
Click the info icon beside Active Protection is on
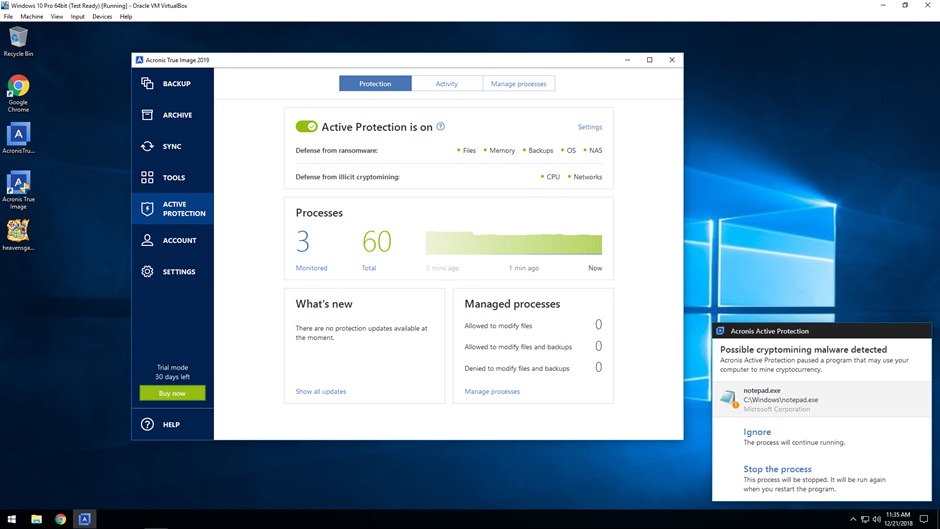point(441,127)
